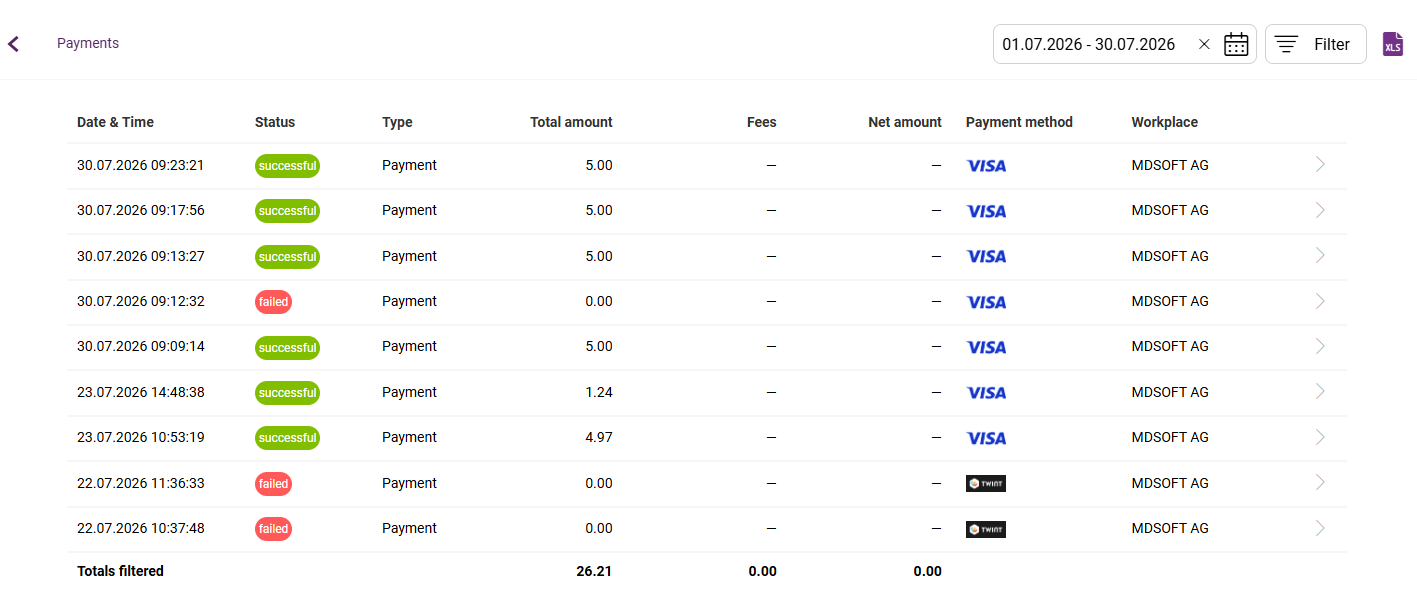The width and height of the screenshot is (1417, 604).
Task: Expand details of 30.07.2026 09:23:21 payment
Action: pos(1320,164)
